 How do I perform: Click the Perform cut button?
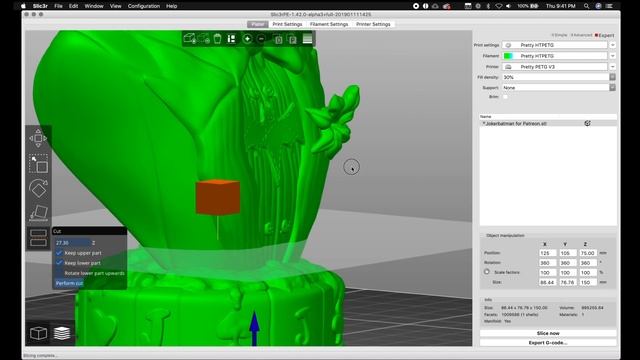point(69,283)
